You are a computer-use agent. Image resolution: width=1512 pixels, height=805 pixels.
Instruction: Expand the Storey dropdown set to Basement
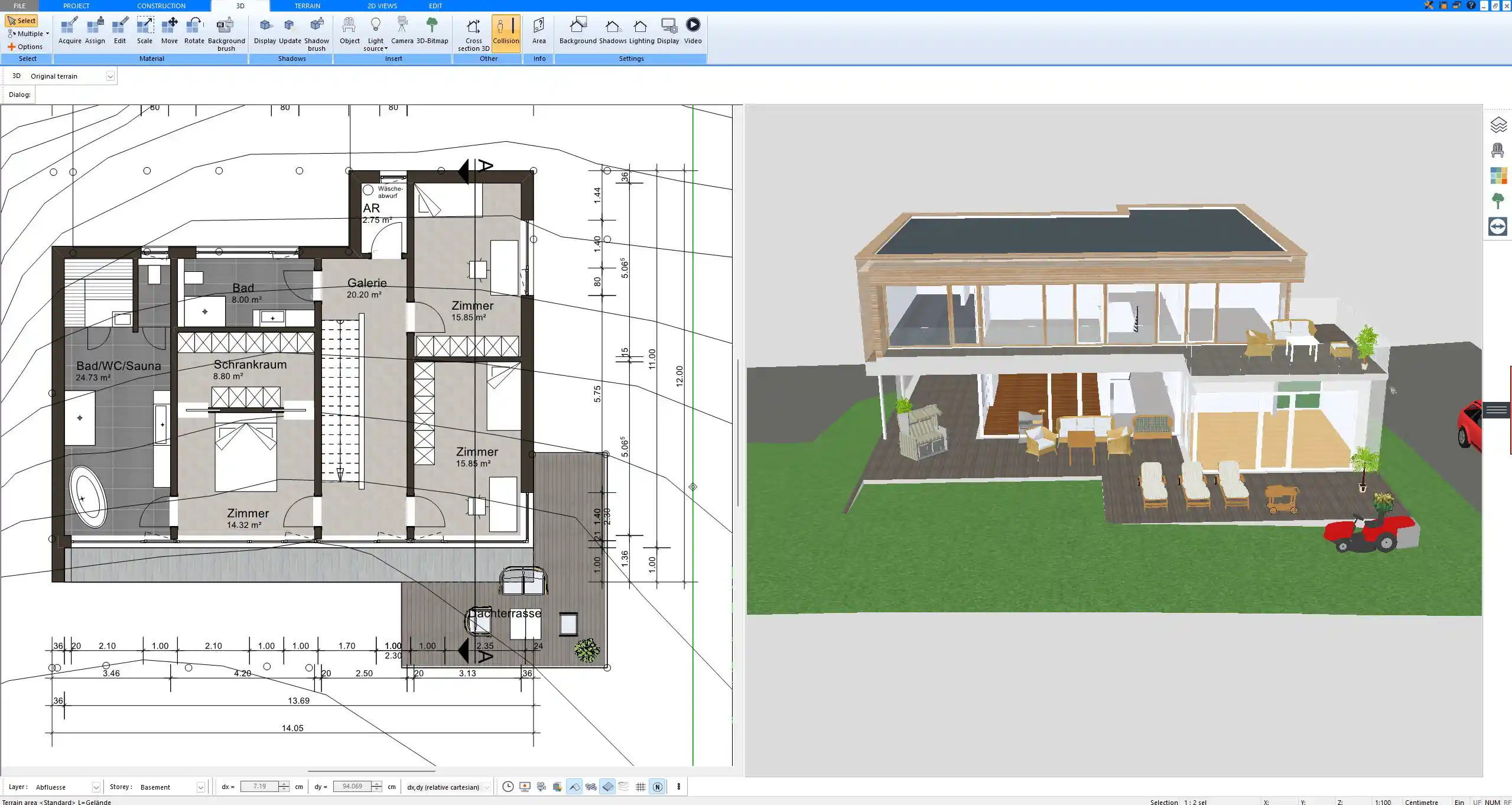tap(200, 787)
